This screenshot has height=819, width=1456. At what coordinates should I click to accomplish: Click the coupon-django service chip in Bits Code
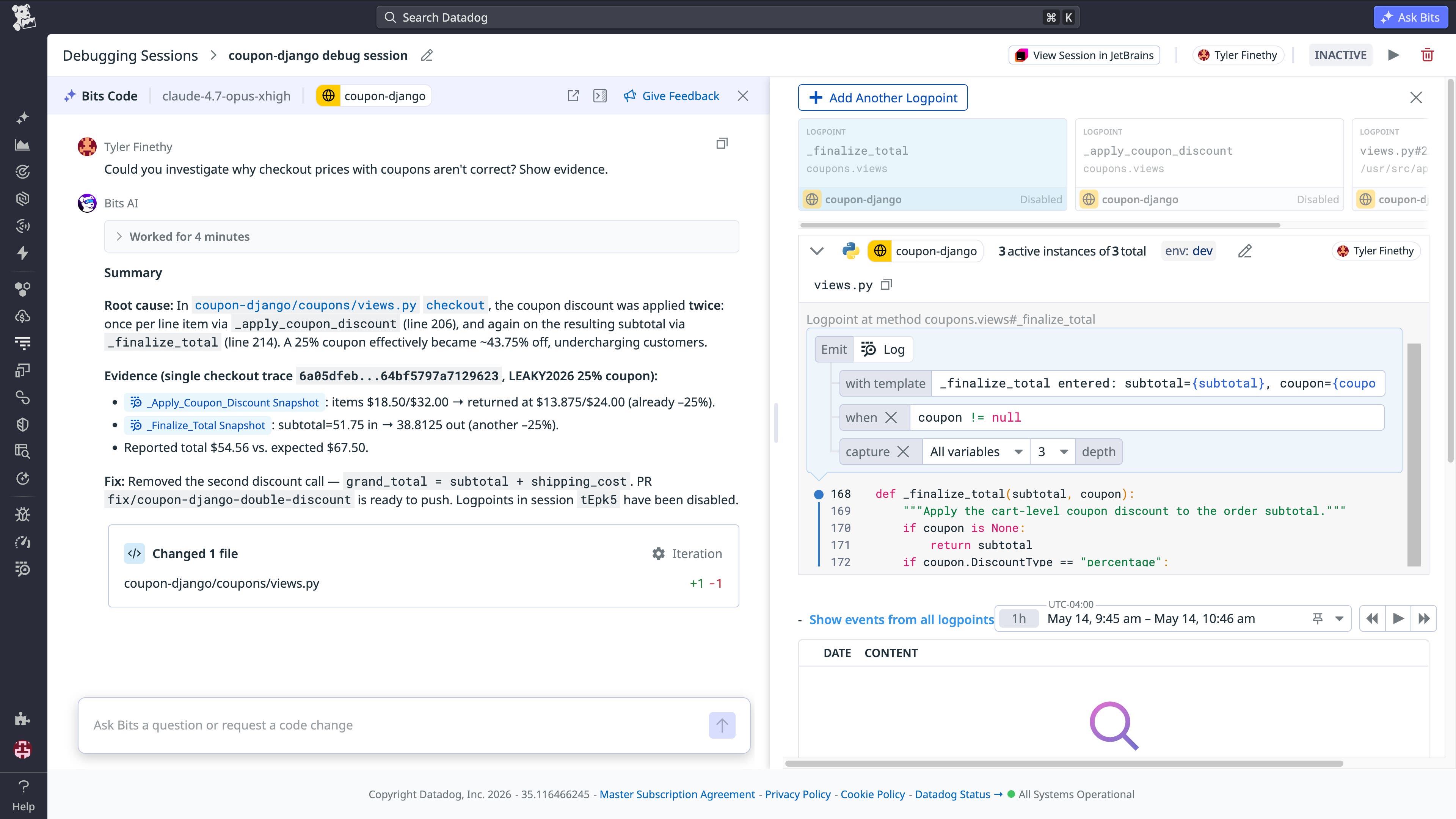click(373, 96)
